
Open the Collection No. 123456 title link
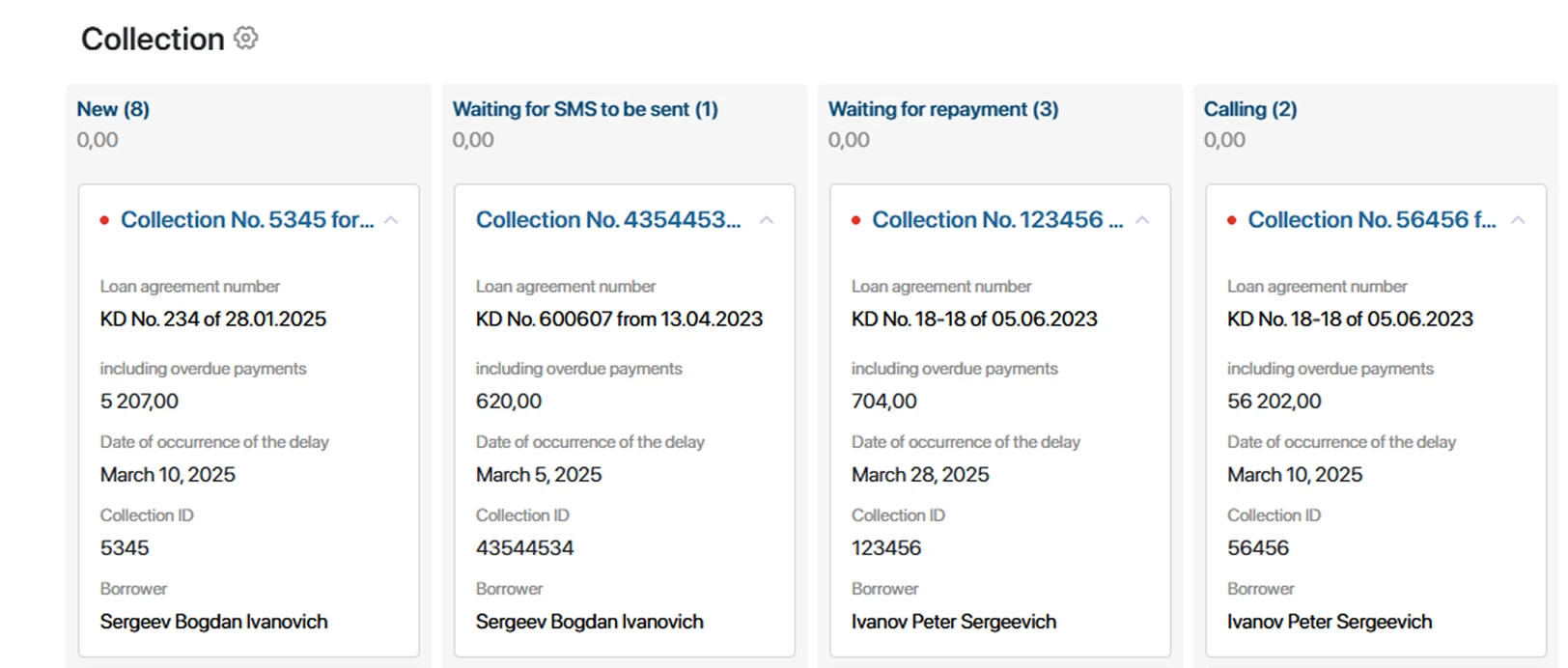[x=996, y=220]
